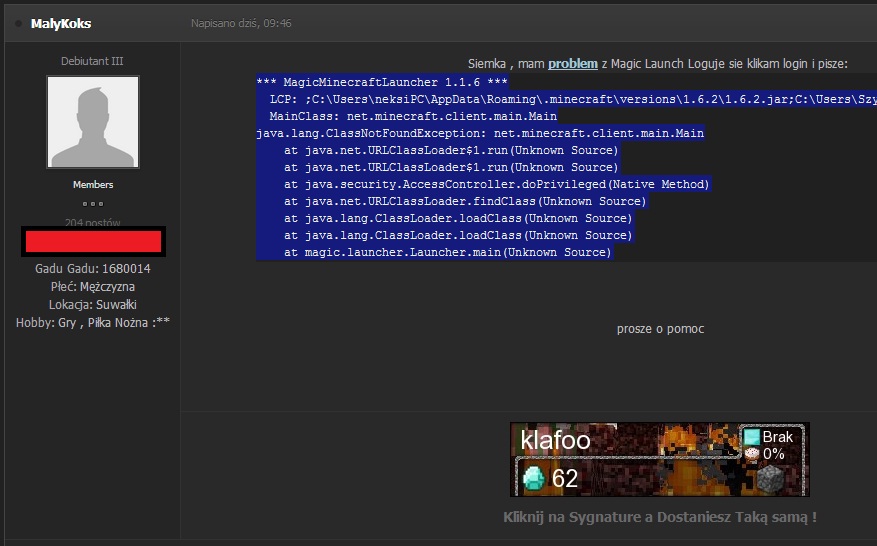
Task: Click the "204 postów" post count
Action: tap(92, 222)
